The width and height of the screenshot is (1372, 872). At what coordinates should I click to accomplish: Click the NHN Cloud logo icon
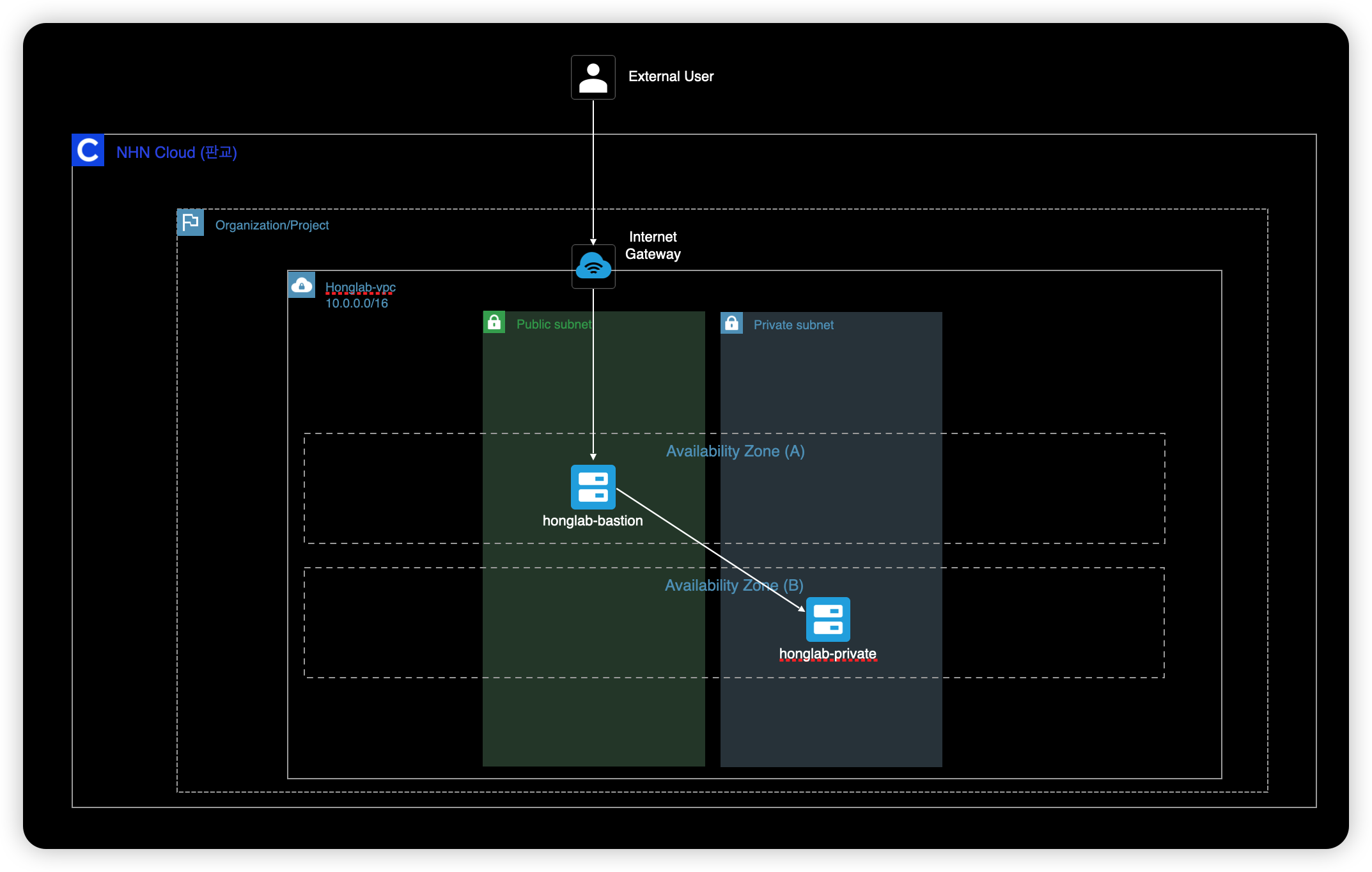[x=88, y=150]
